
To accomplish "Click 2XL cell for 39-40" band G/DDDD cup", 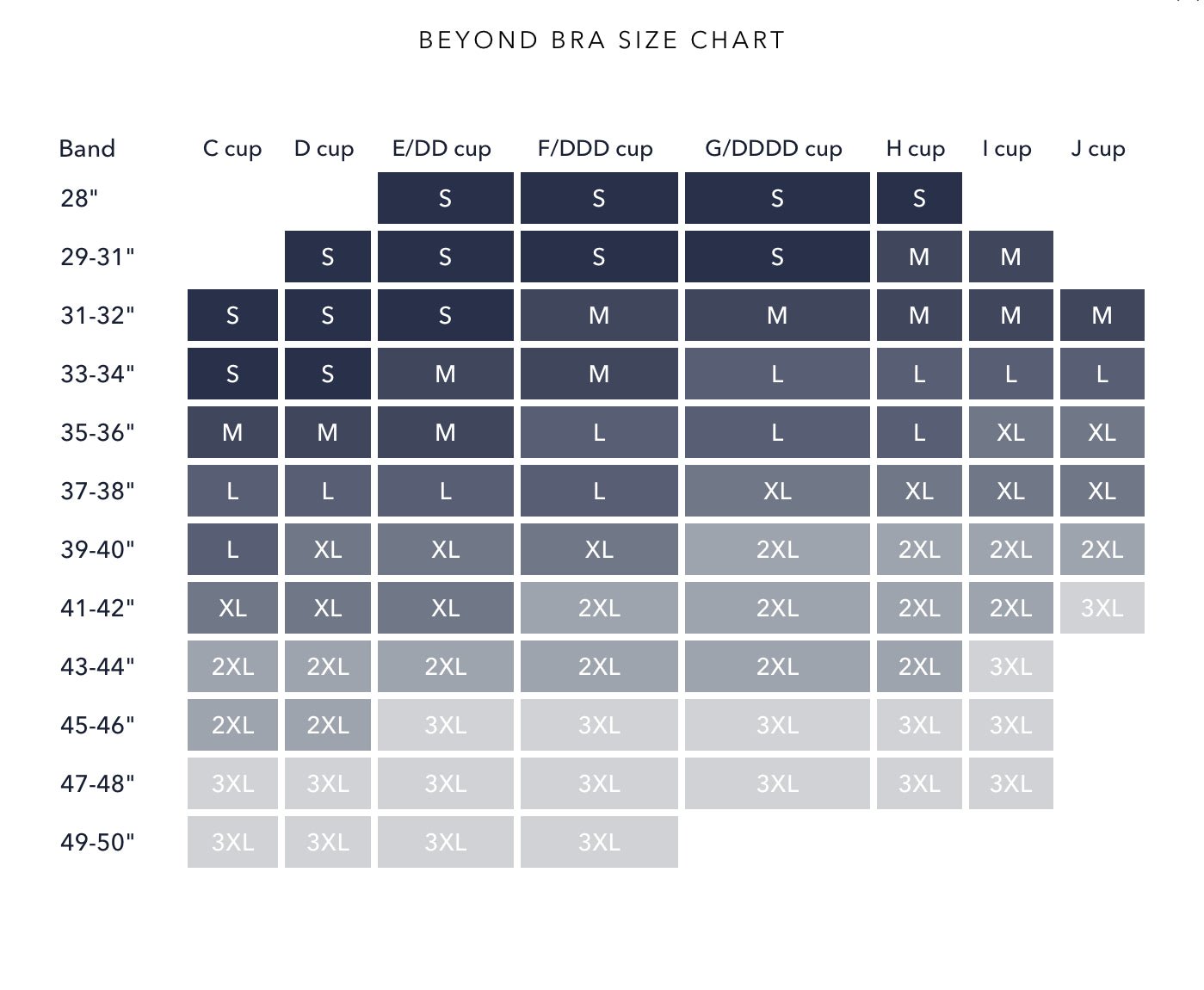I will pos(777,550).
